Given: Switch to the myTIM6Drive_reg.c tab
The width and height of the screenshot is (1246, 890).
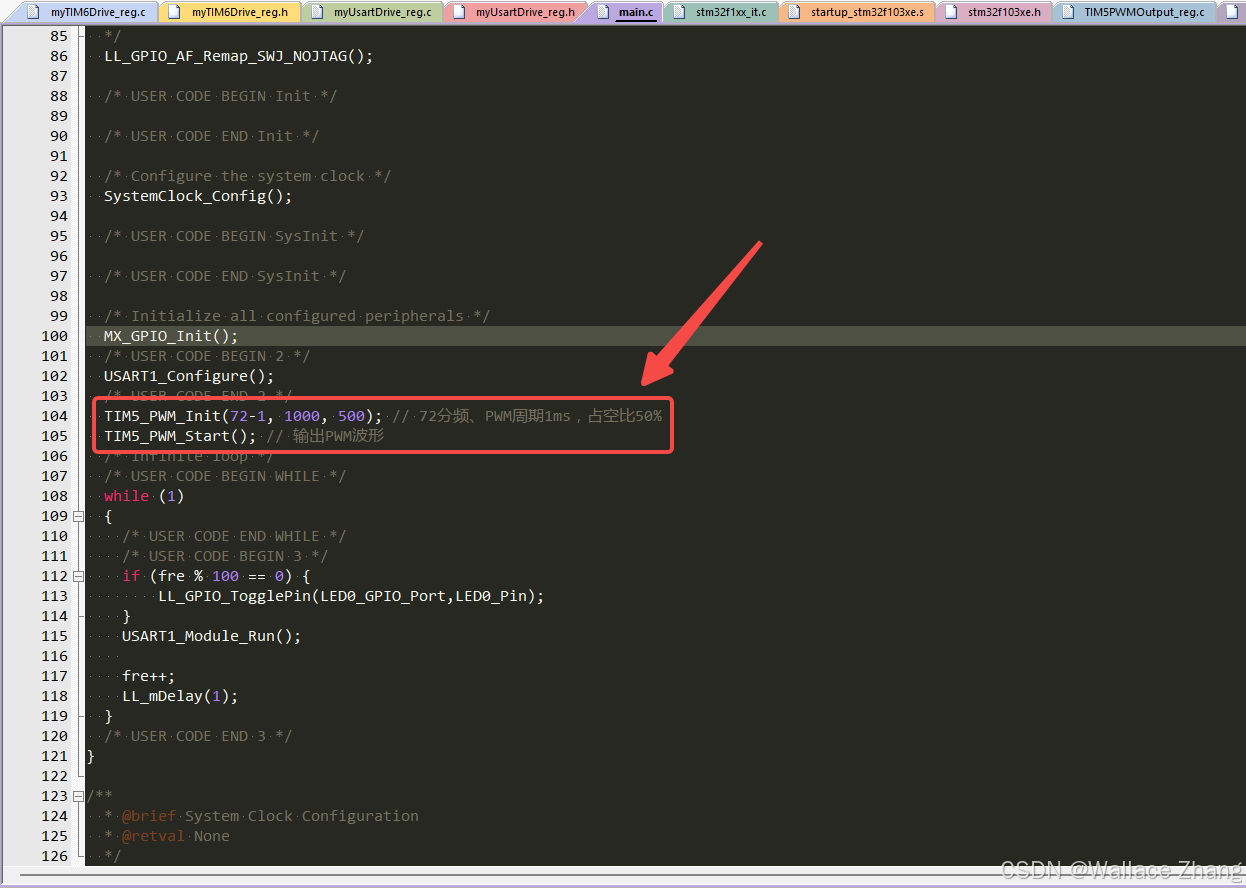Looking at the screenshot, I should [x=87, y=12].
